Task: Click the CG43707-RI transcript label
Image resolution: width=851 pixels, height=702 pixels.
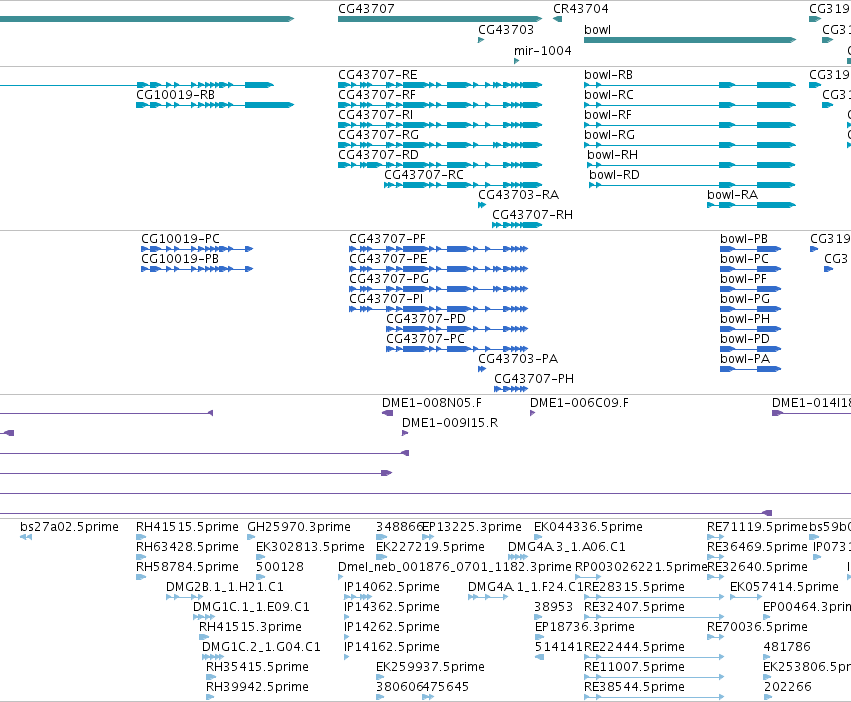Action: coord(376,115)
